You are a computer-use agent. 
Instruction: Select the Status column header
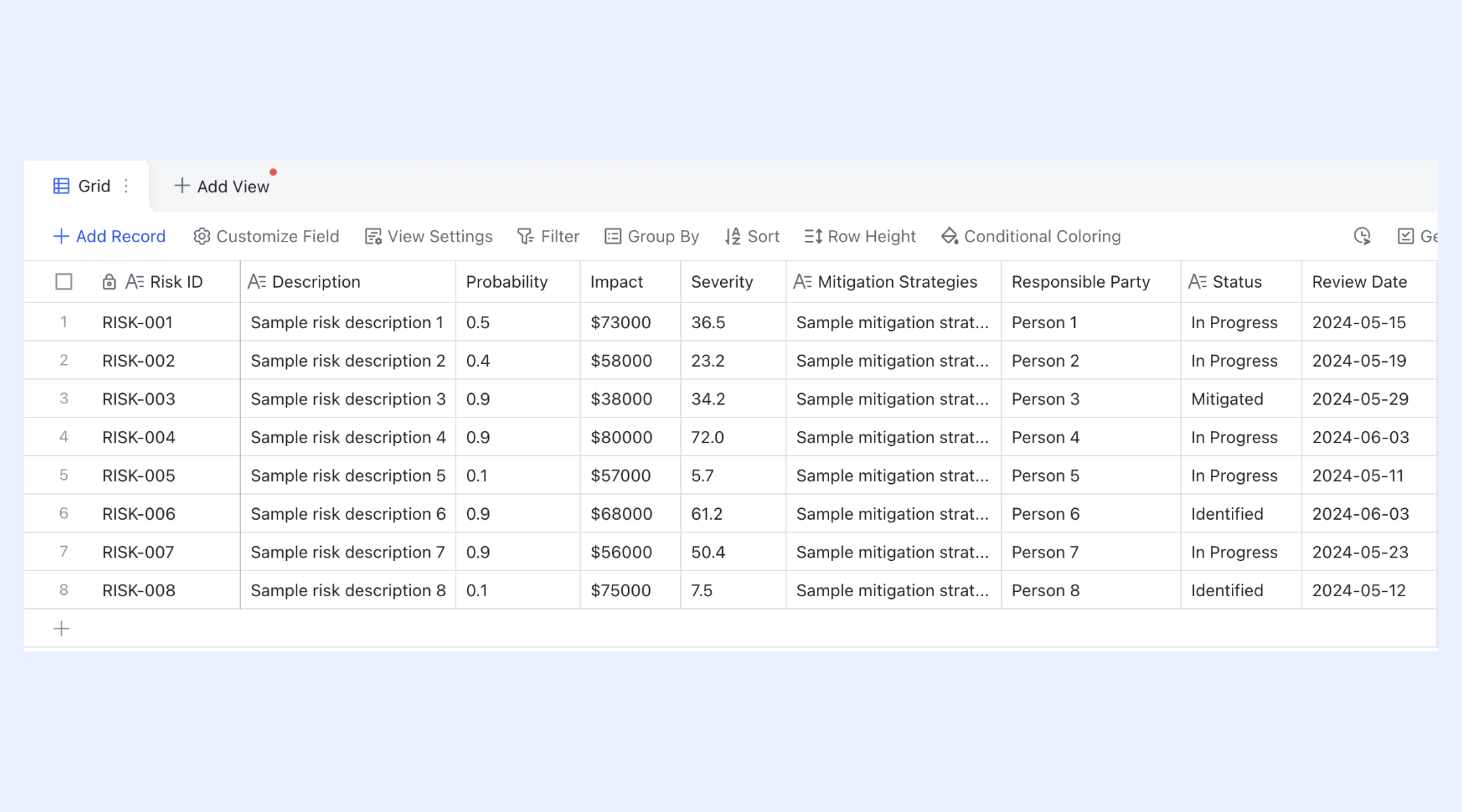(1241, 281)
